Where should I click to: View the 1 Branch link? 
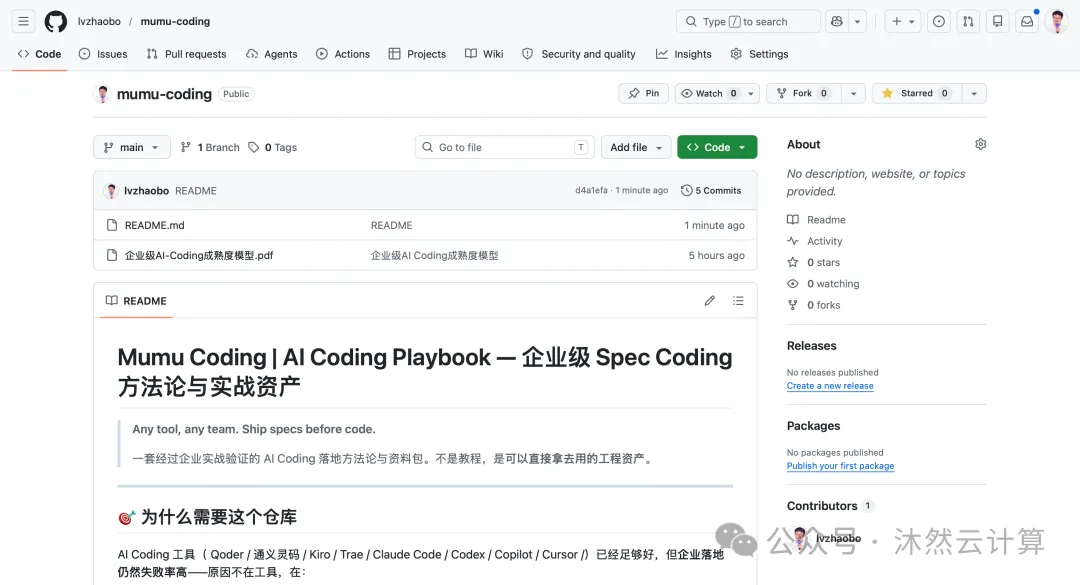[x=210, y=147]
